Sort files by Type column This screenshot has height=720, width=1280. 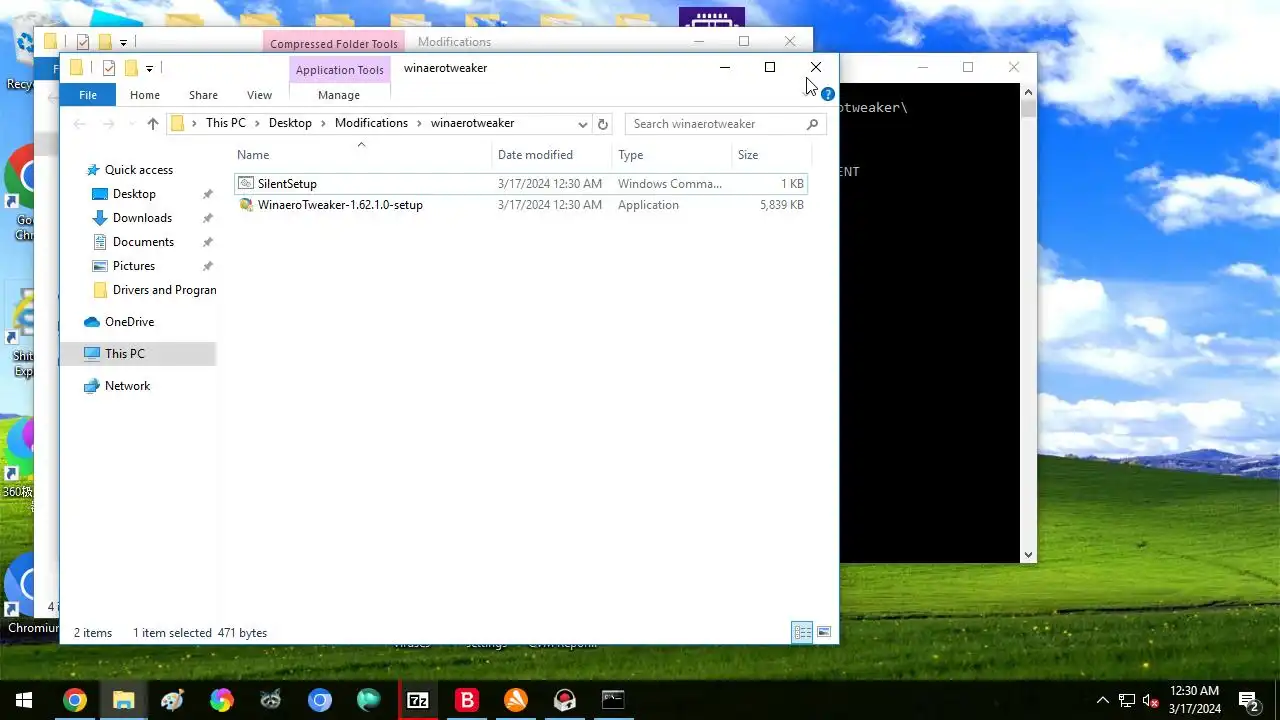click(x=671, y=155)
